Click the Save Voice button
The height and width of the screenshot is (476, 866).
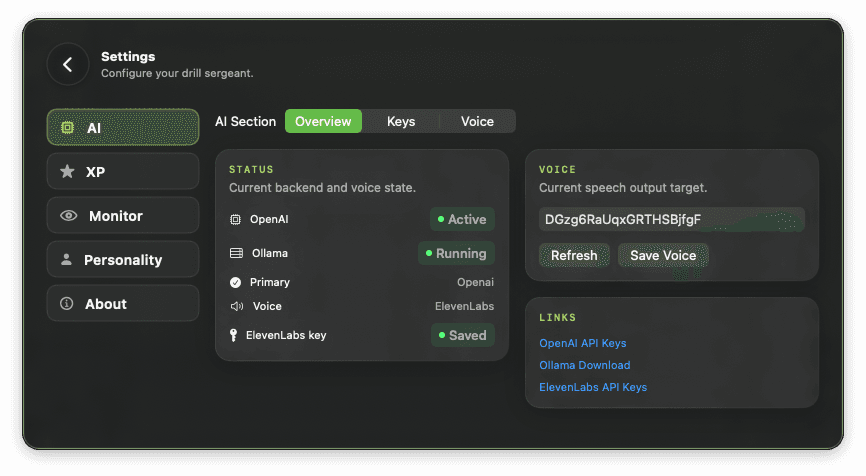click(663, 255)
